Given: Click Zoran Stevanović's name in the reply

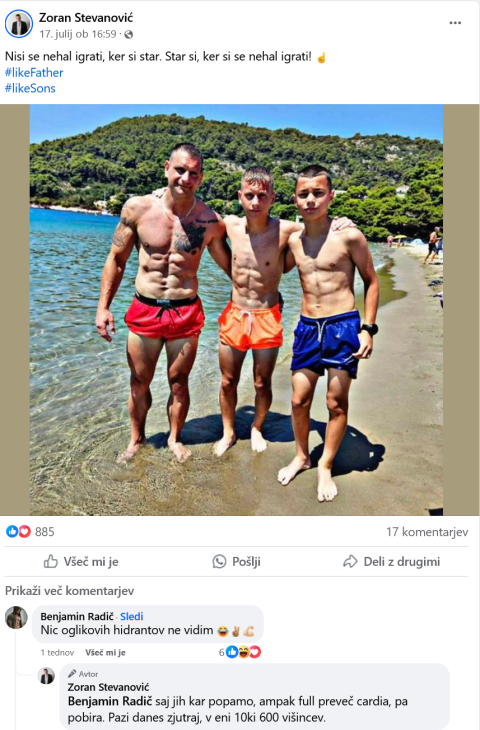Looking at the screenshot, I should coord(108,687).
